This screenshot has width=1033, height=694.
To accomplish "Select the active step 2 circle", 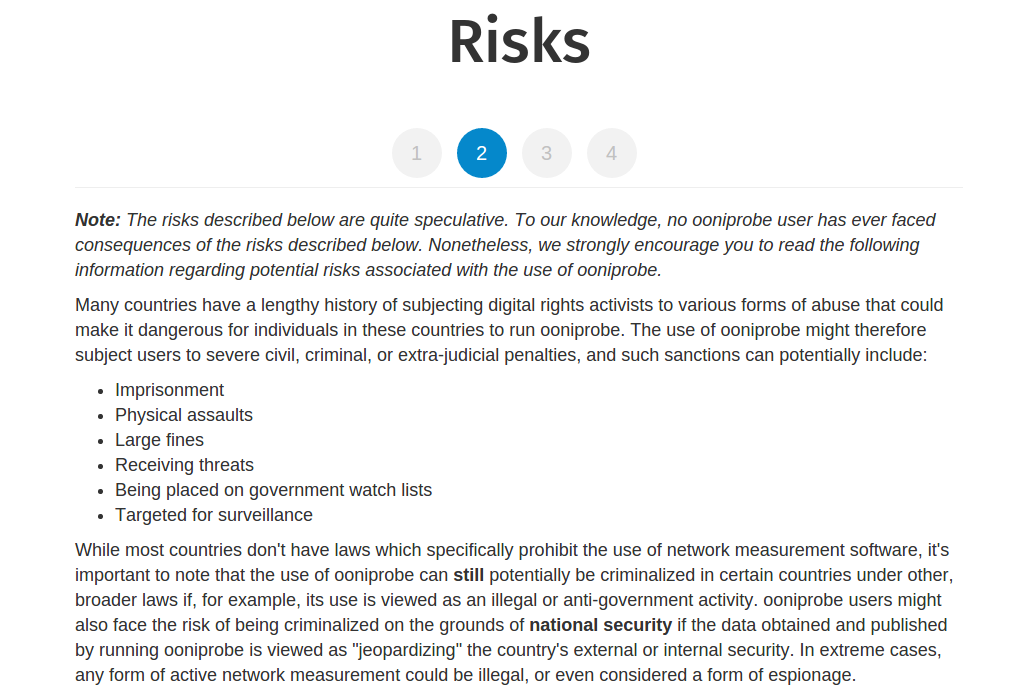I will click(x=482, y=153).
